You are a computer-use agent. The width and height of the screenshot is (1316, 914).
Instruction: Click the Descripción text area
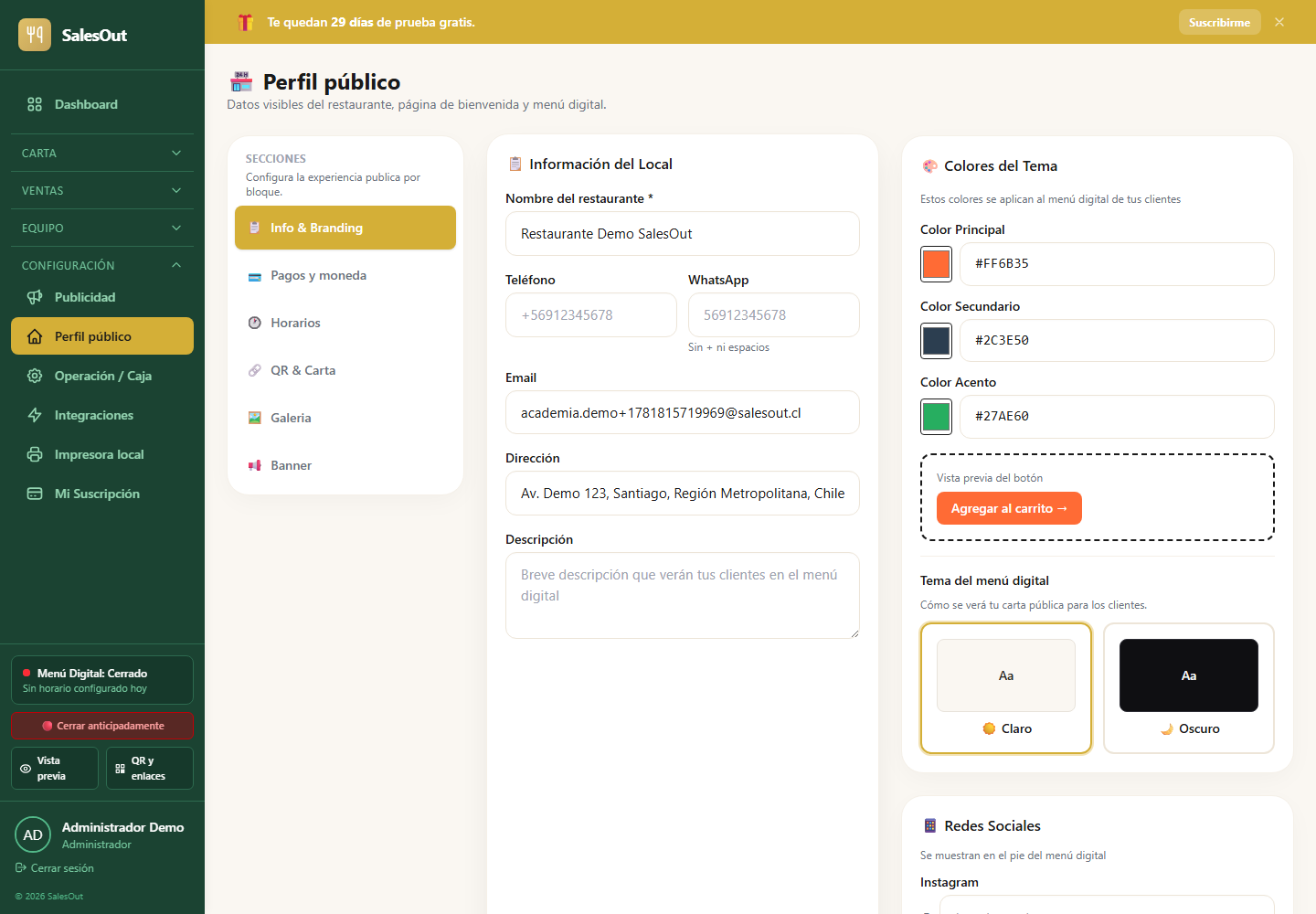click(x=683, y=595)
